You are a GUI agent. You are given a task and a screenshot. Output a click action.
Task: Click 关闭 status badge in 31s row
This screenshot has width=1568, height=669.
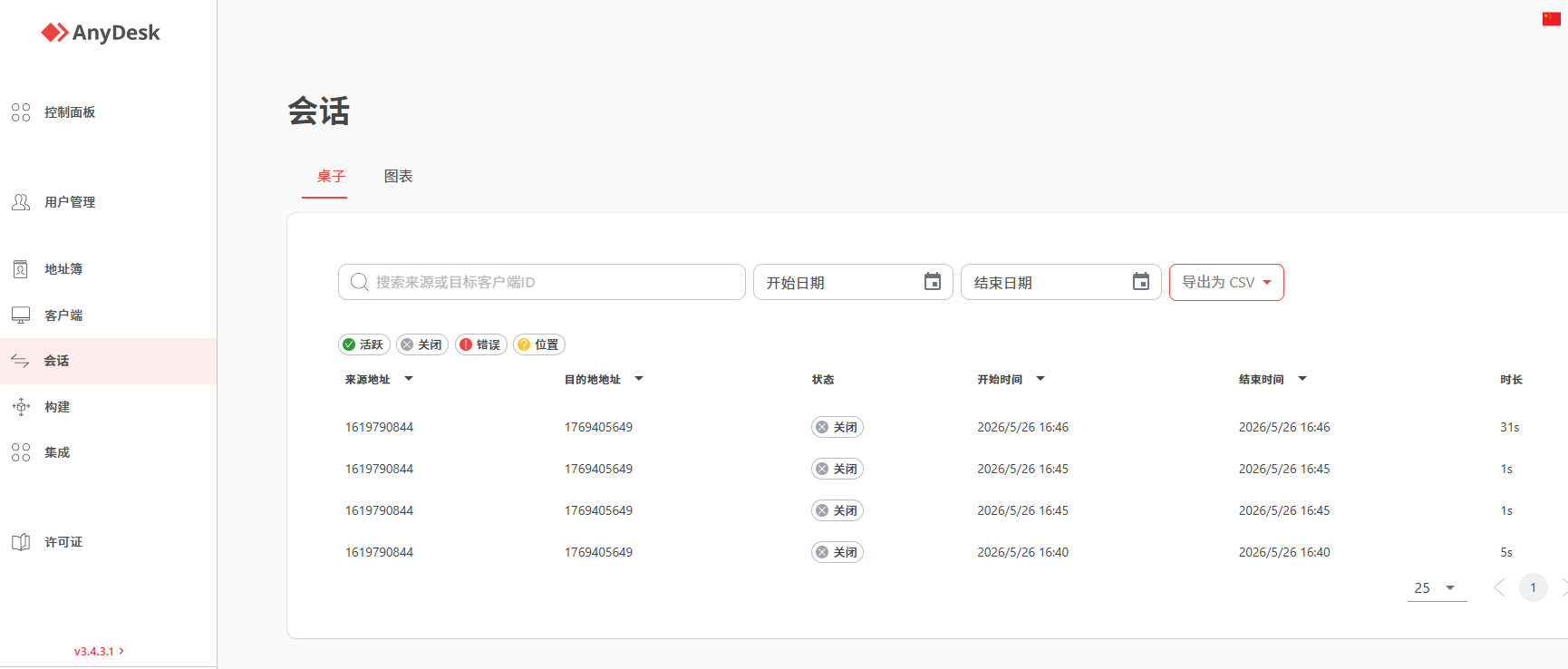click(x=837, y=427)
